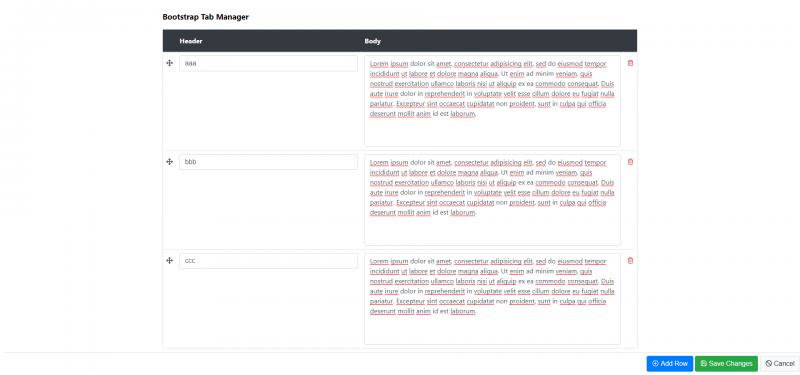Click into the body textarea of row aaa
Image resolution: width=800 pixels, height=375 pixels.
coord(492,101)
